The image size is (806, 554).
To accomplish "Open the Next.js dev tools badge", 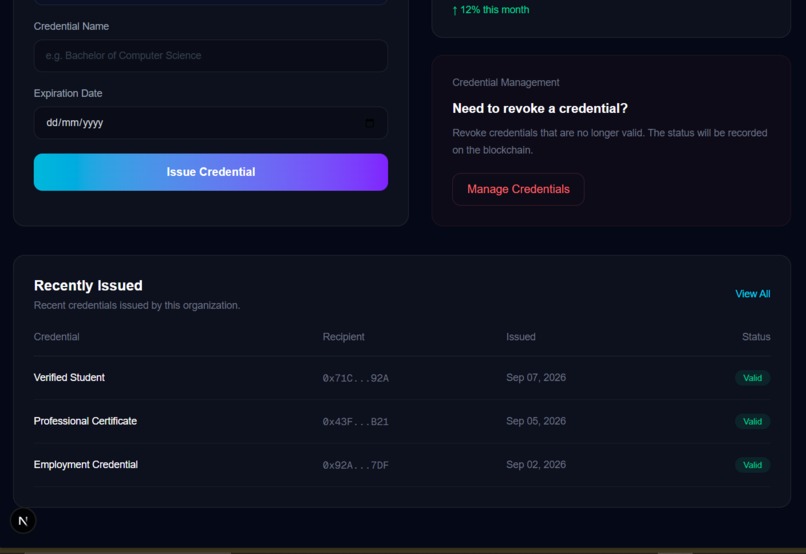I will click(x=23, y=521).
